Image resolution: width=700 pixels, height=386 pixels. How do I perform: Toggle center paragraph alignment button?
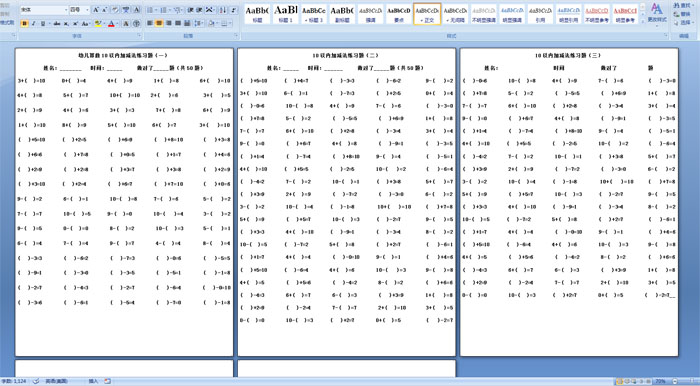point(159,23)
